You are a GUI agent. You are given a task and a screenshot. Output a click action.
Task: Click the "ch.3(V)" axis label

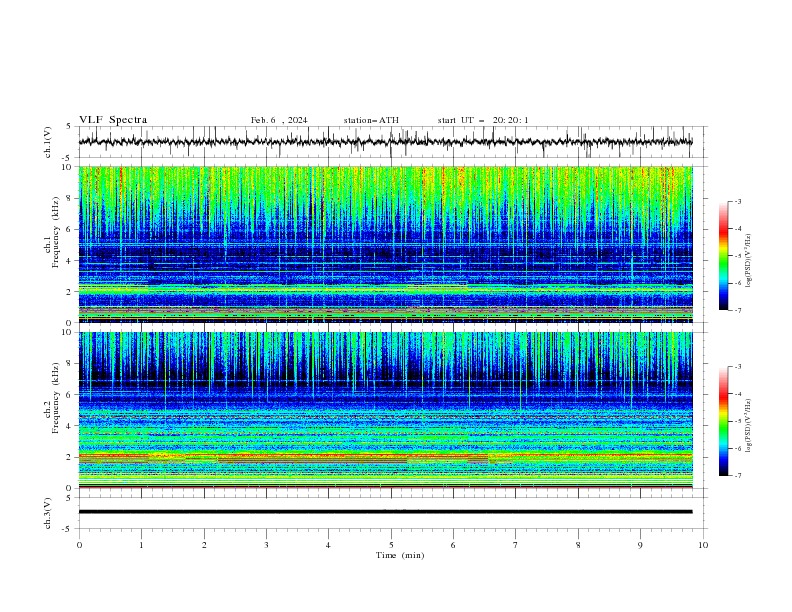click(48, 513)
